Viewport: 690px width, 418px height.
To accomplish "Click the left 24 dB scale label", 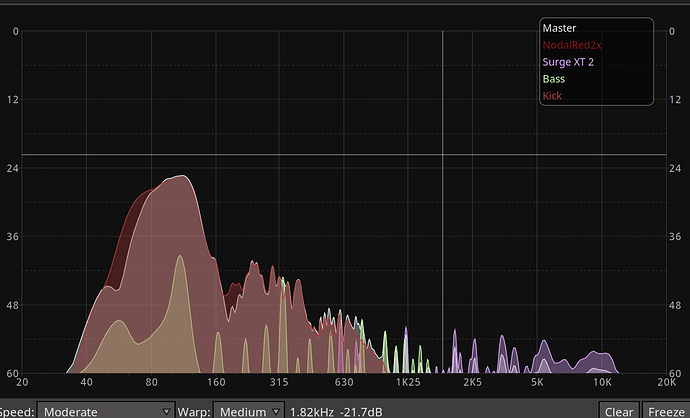I will tap(13, 168).
